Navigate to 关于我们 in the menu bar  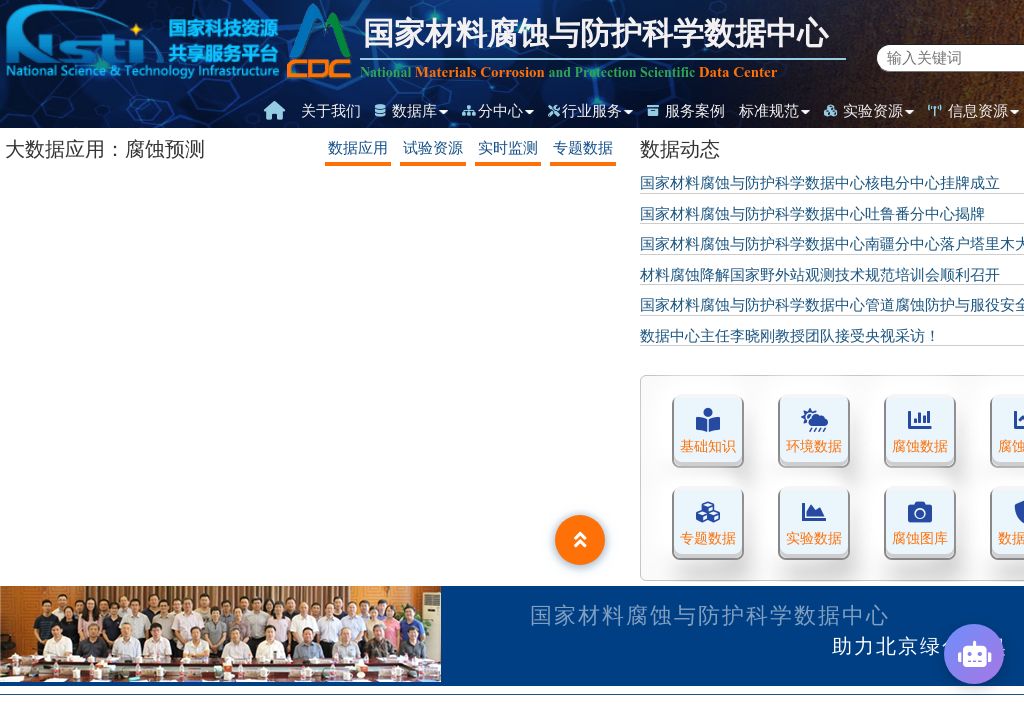tap(330, 111)
